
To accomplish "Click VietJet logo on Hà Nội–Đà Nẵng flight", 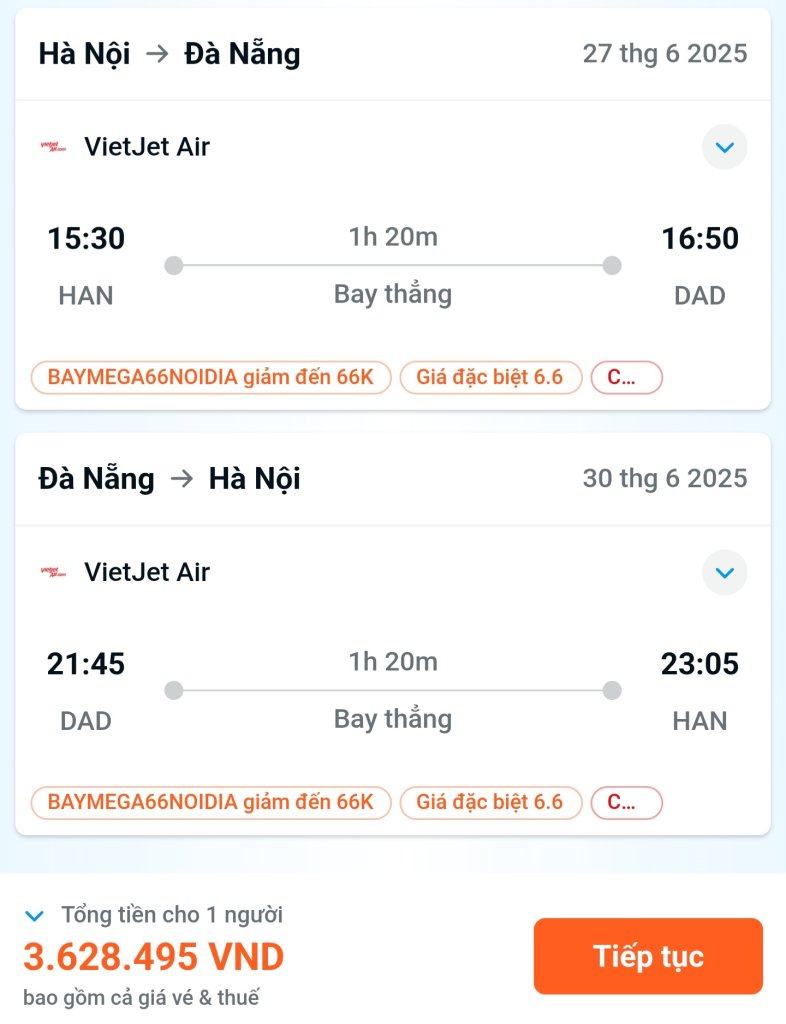I will 53,147.
